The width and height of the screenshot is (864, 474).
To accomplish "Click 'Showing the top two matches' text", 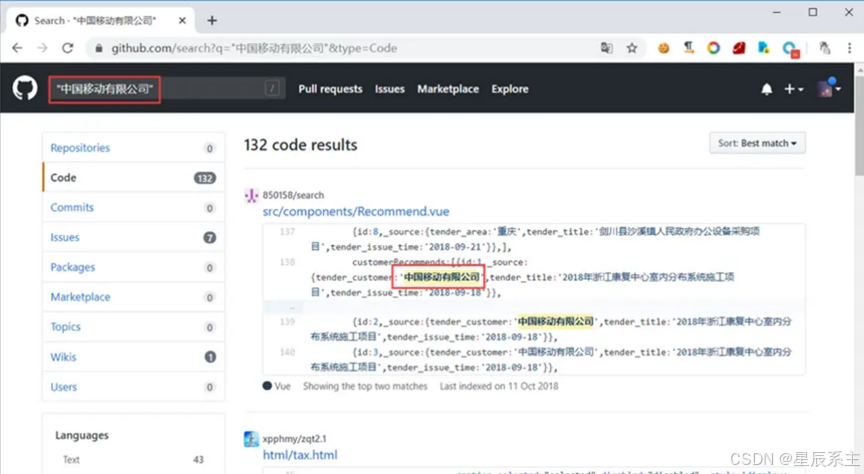I will (x=365, y=386).
